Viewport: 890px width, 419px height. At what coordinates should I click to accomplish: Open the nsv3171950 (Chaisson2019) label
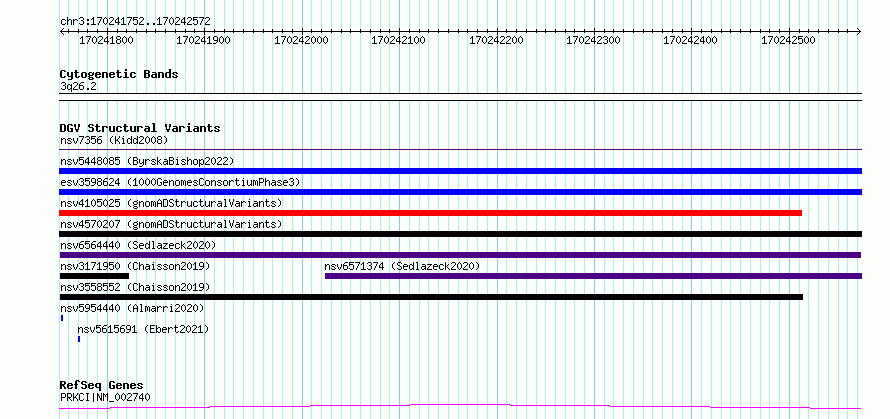[x=135, y=266]
